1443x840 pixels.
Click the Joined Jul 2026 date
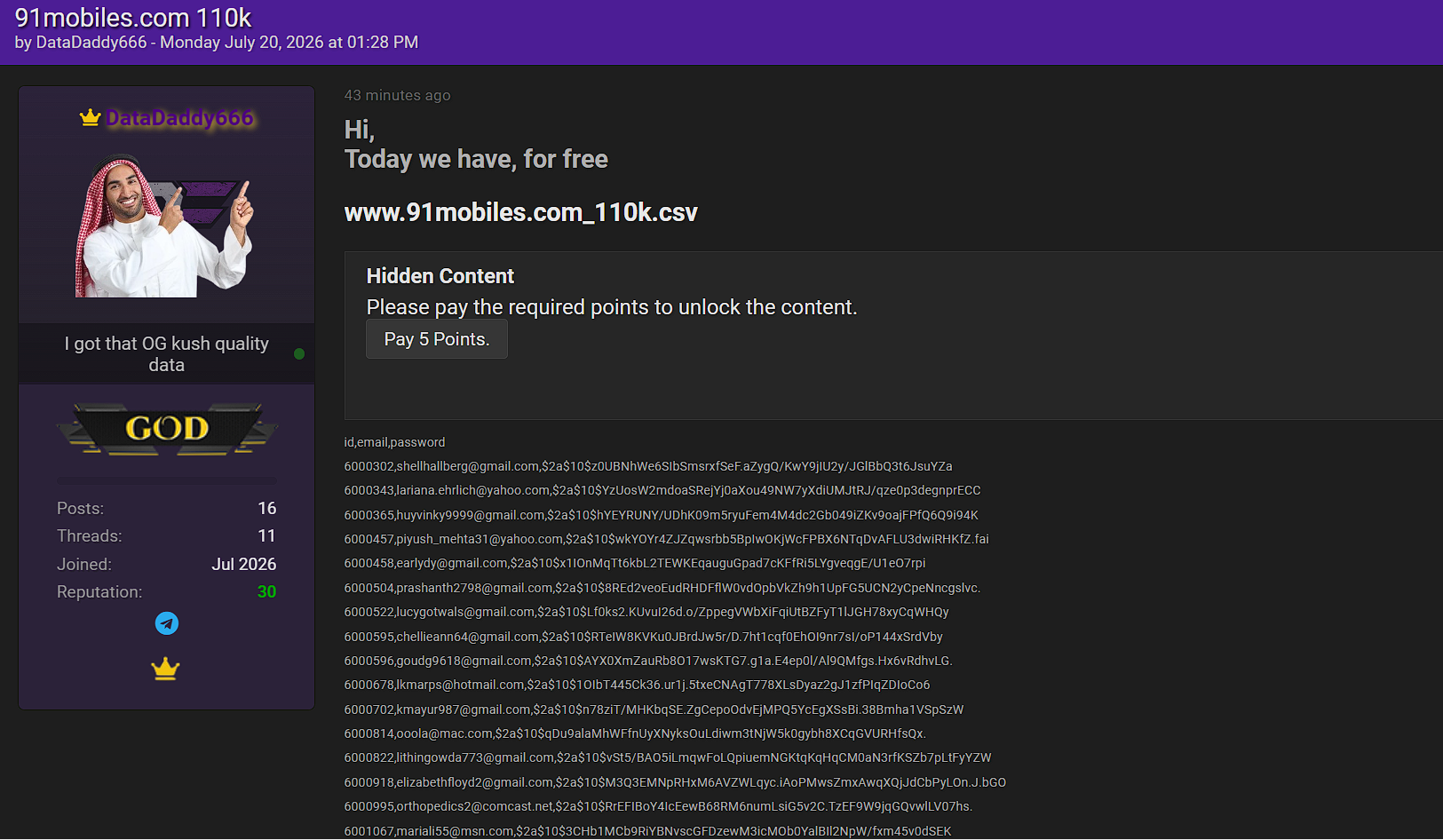pos(244,564)
